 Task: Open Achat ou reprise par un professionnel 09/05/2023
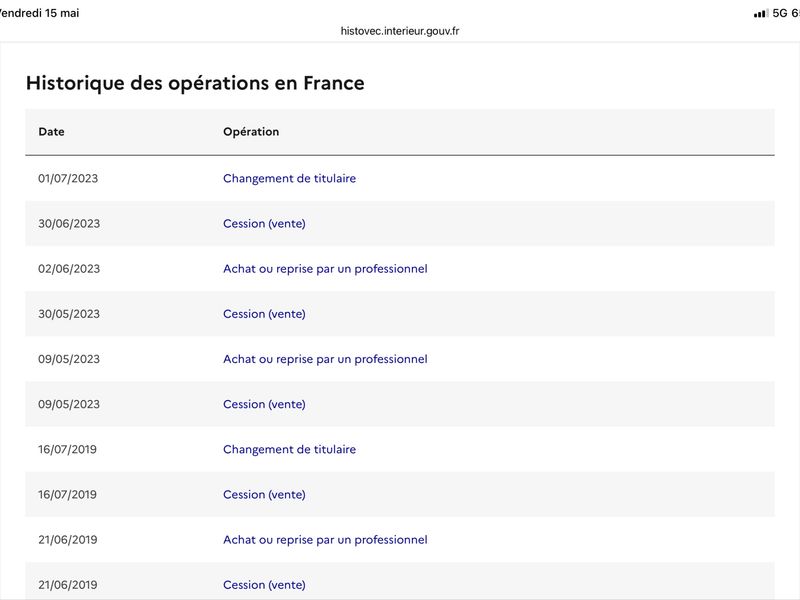[x=325, y=359]
